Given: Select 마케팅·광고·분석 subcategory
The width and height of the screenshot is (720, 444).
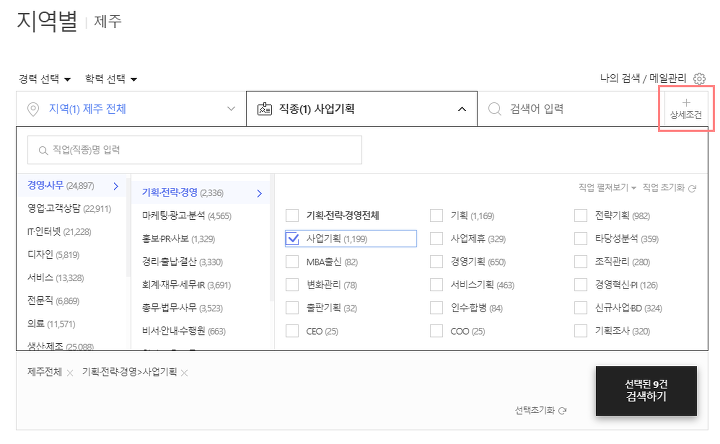Looking at the screenshot, I should click(186, 216).
